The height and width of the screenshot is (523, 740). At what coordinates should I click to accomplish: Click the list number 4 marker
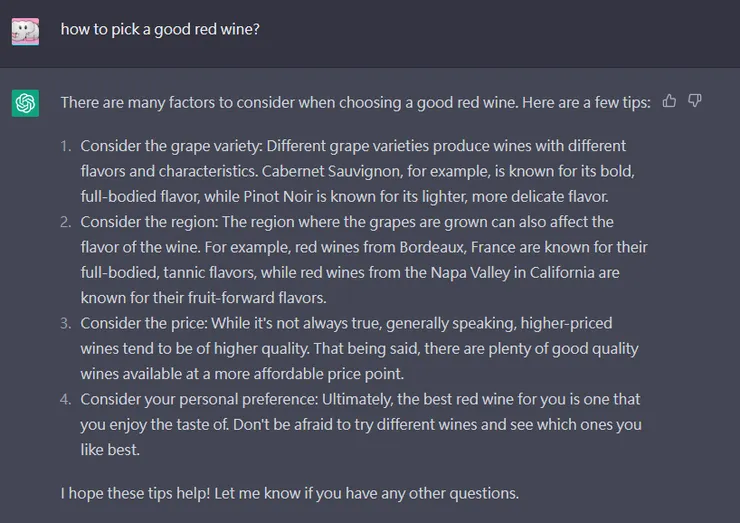(66, 399)
